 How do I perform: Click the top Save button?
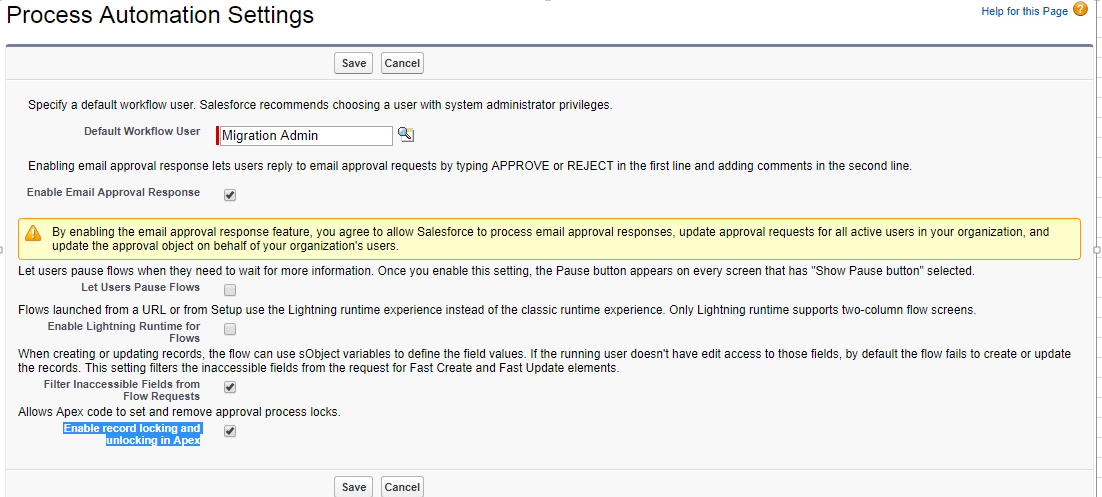(354, 63)
